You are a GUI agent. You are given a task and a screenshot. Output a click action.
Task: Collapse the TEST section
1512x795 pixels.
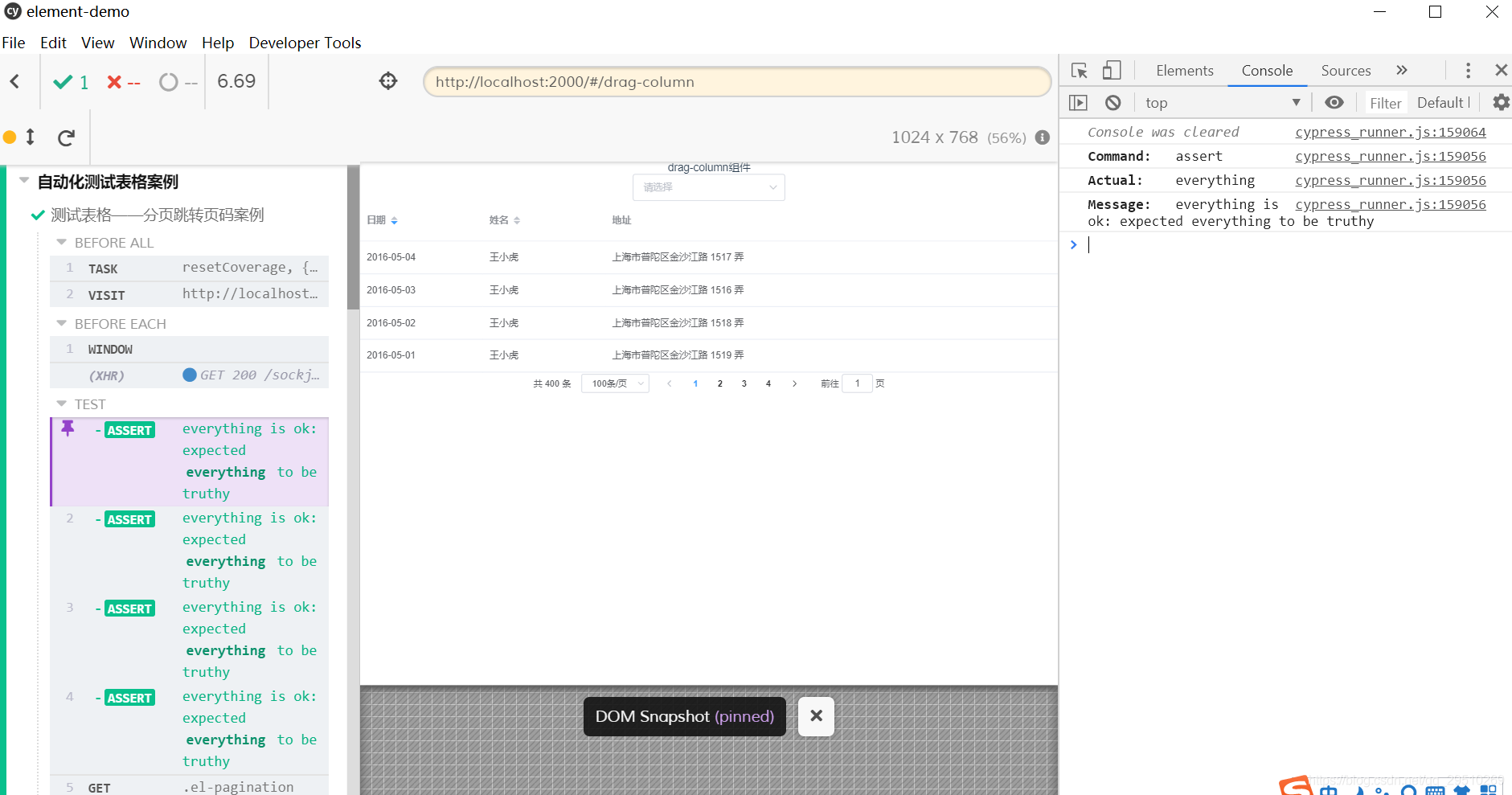pos(61,404)
